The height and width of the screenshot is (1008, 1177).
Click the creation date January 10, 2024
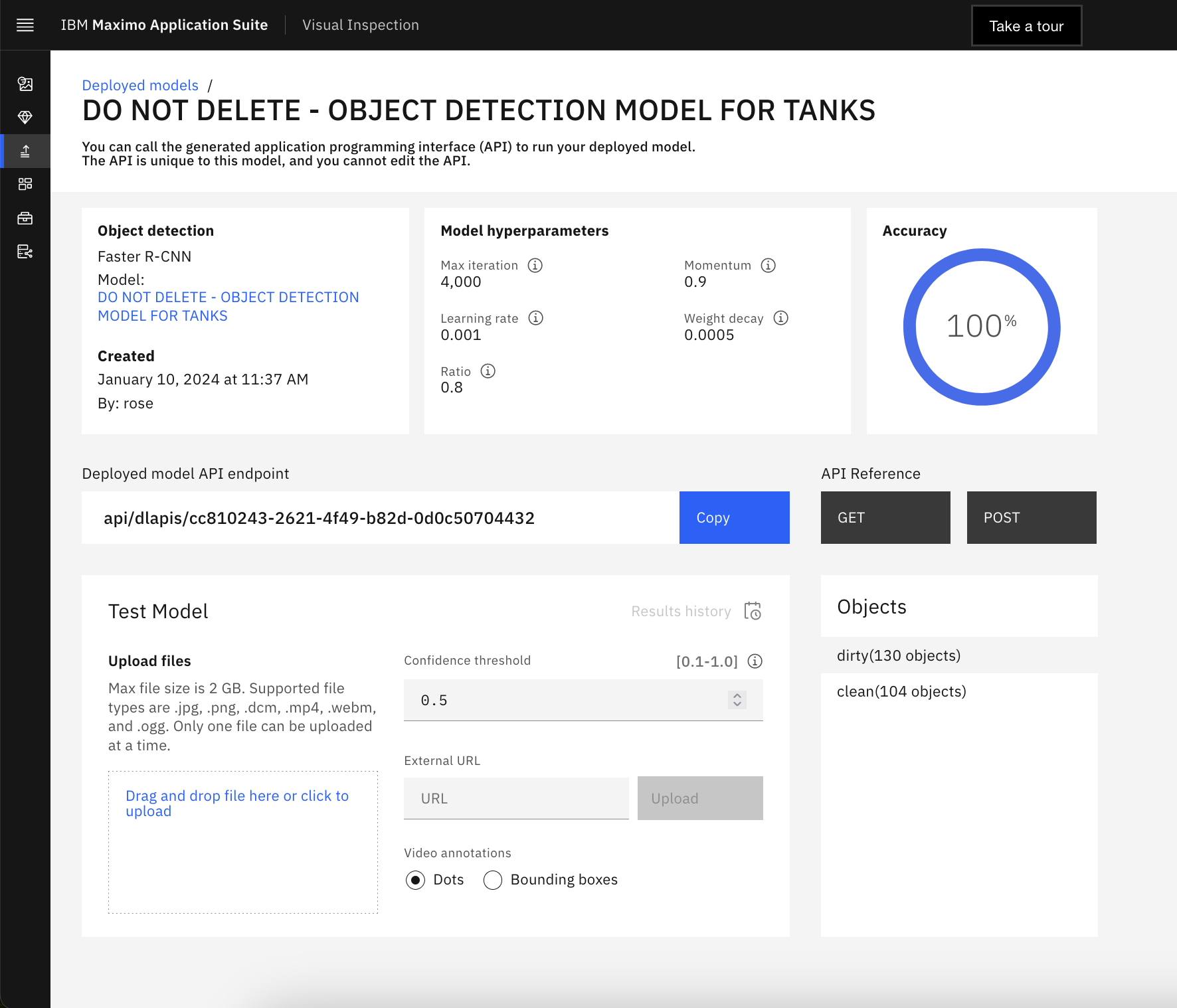coord(203,380)
